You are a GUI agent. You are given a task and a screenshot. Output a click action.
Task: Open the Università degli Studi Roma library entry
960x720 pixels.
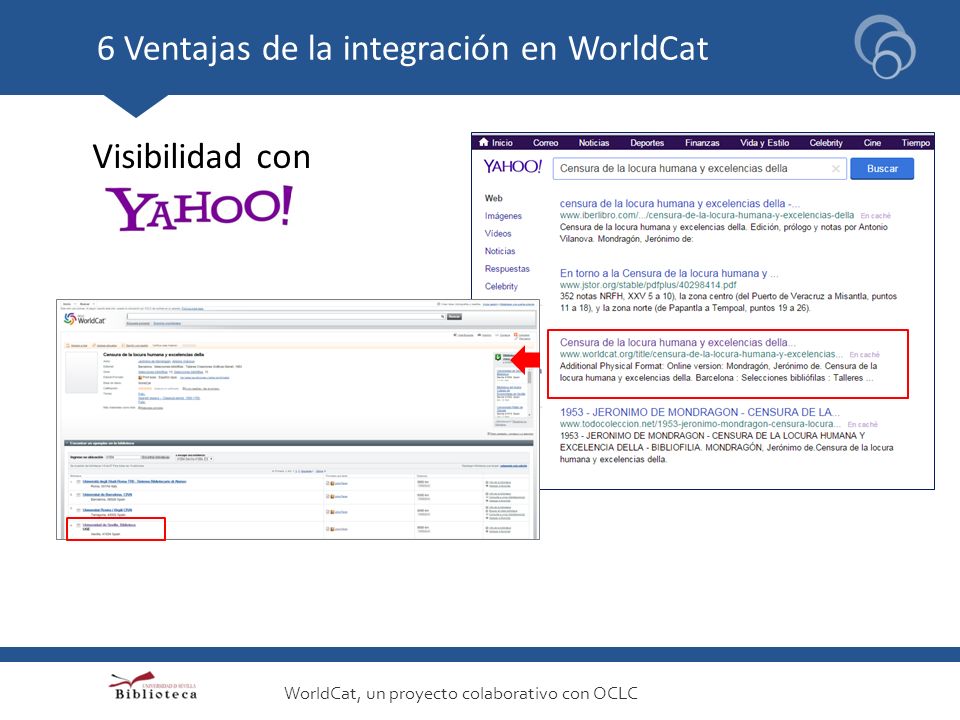[x=134, y=481]
